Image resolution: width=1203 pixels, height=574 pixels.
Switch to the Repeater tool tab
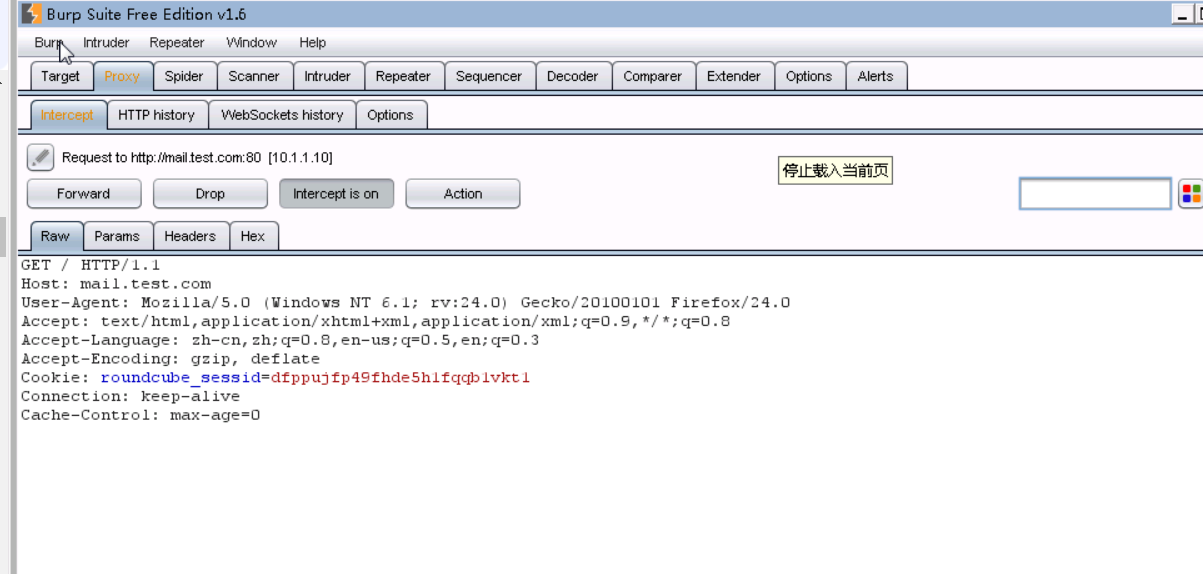403,76
